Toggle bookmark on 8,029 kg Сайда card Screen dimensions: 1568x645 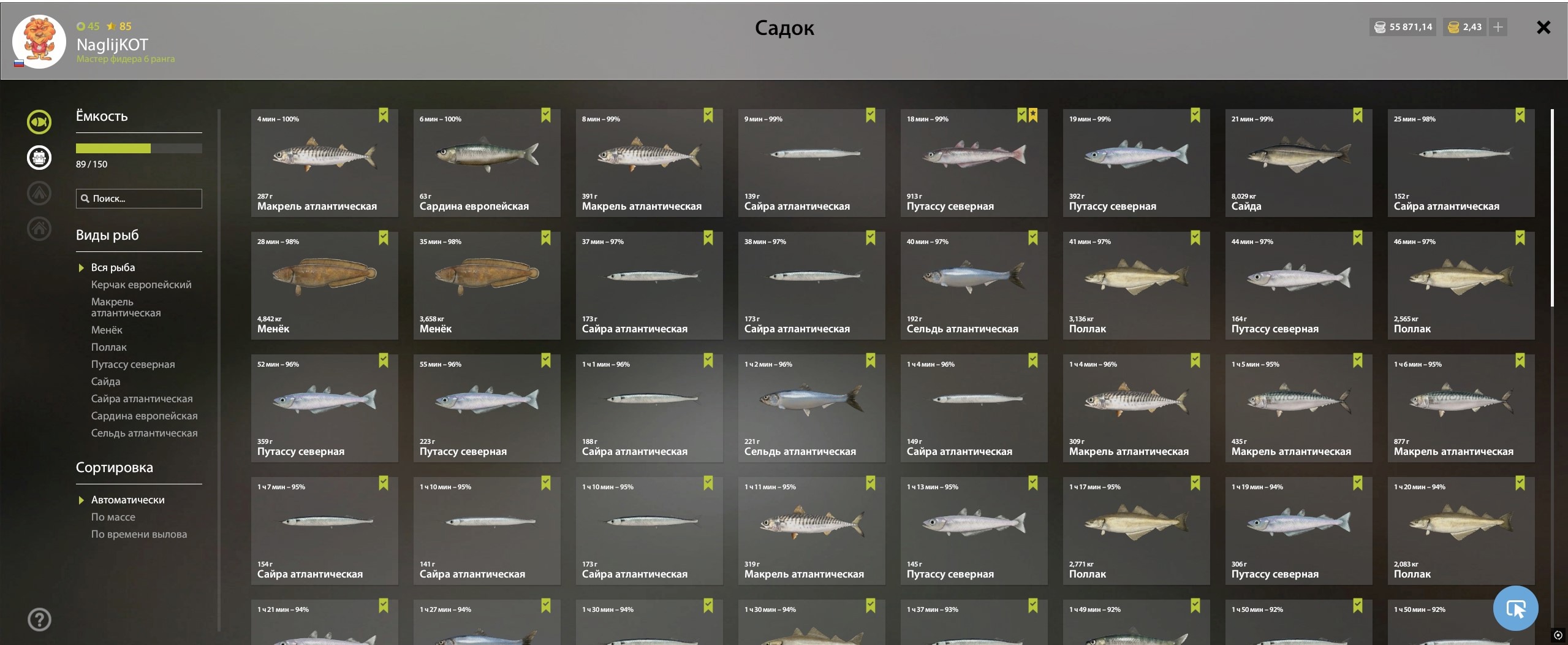pos(1358,115)
